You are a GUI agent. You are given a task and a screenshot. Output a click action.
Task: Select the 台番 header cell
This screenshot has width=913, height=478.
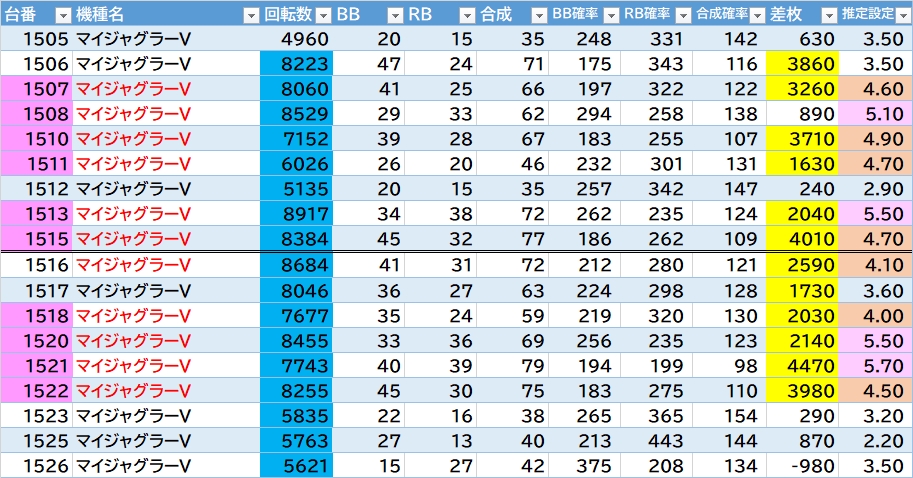tap(36, 14)
